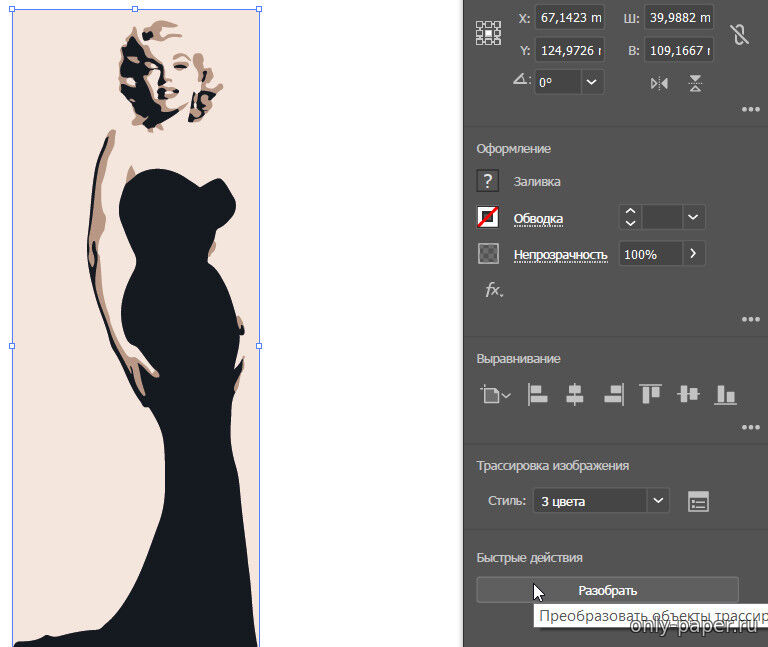Align objects to horizontal center
Image resolution: width=768 pixels, height=647 pixels.
[x=574, y=394]
